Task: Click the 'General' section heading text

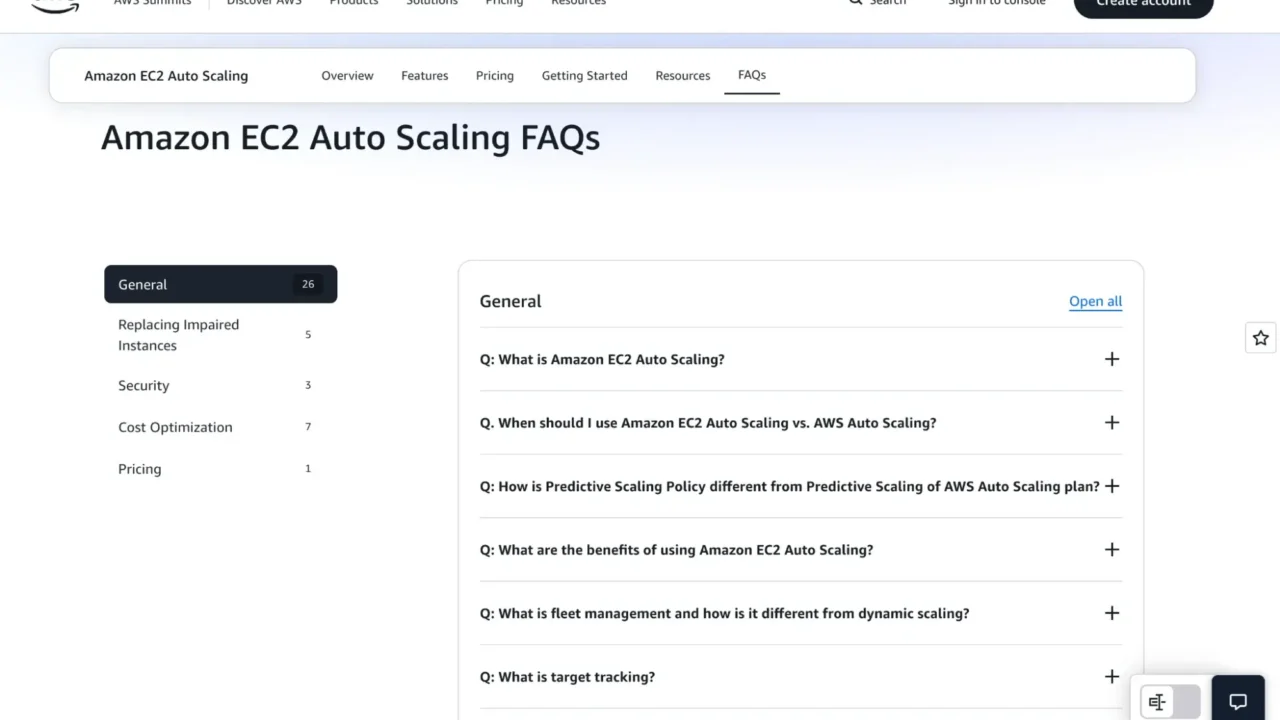Action: pos(510,301)
